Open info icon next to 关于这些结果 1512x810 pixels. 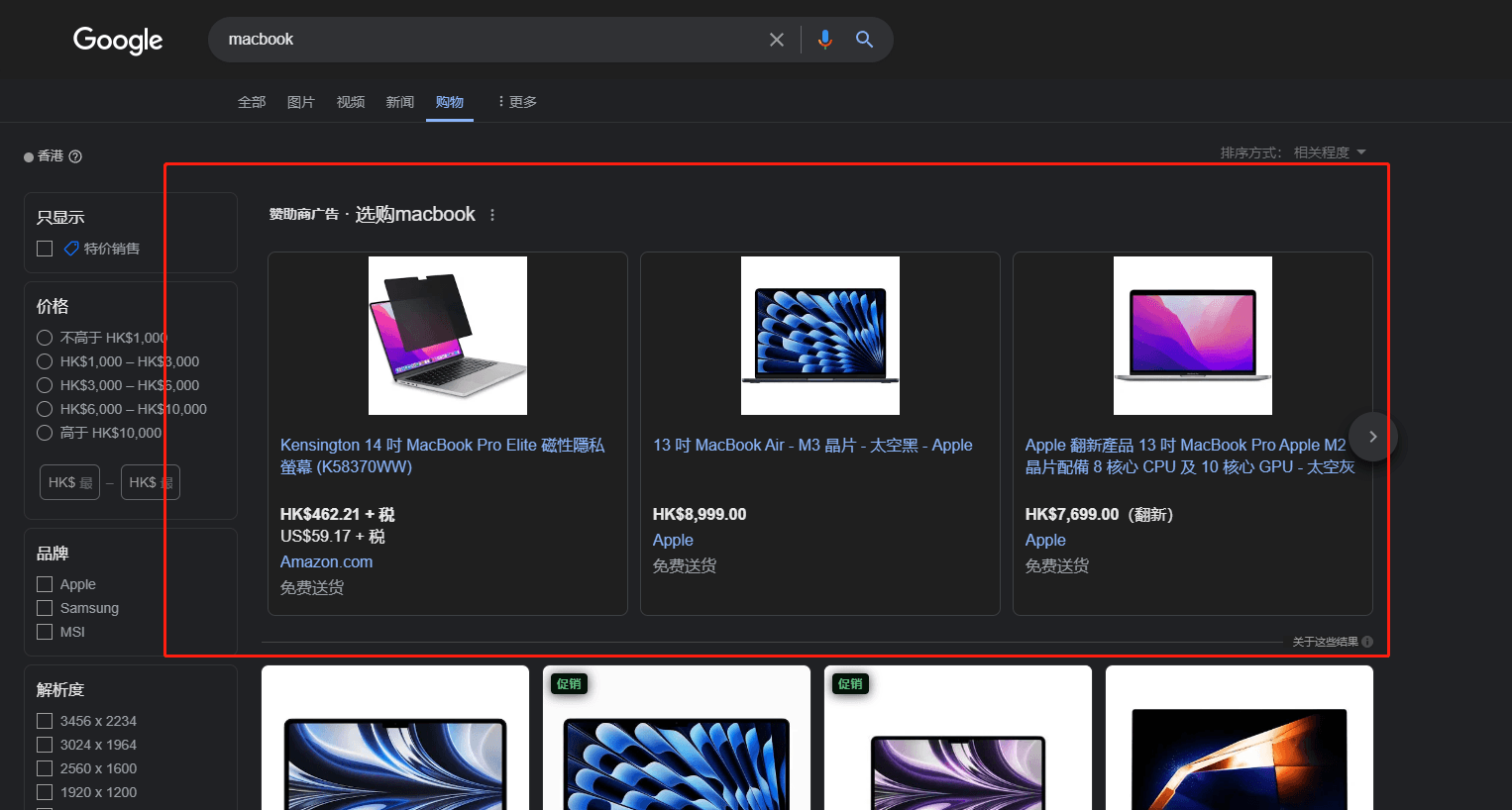pyautogui.click(x=1367, y=642)
